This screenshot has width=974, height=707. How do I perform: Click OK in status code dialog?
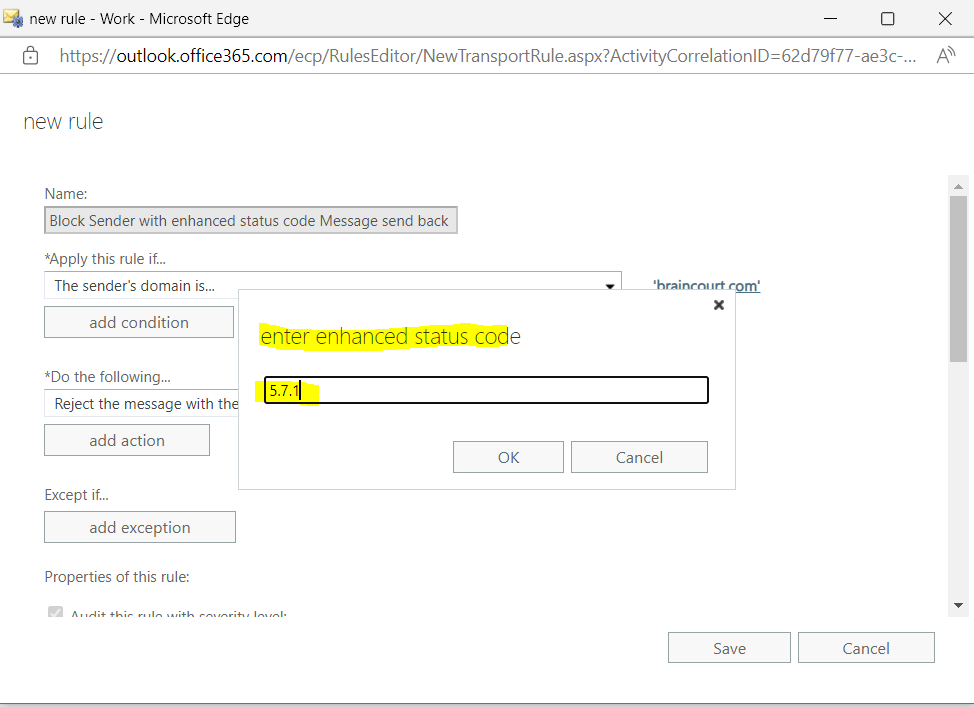(x=508, y=457)
